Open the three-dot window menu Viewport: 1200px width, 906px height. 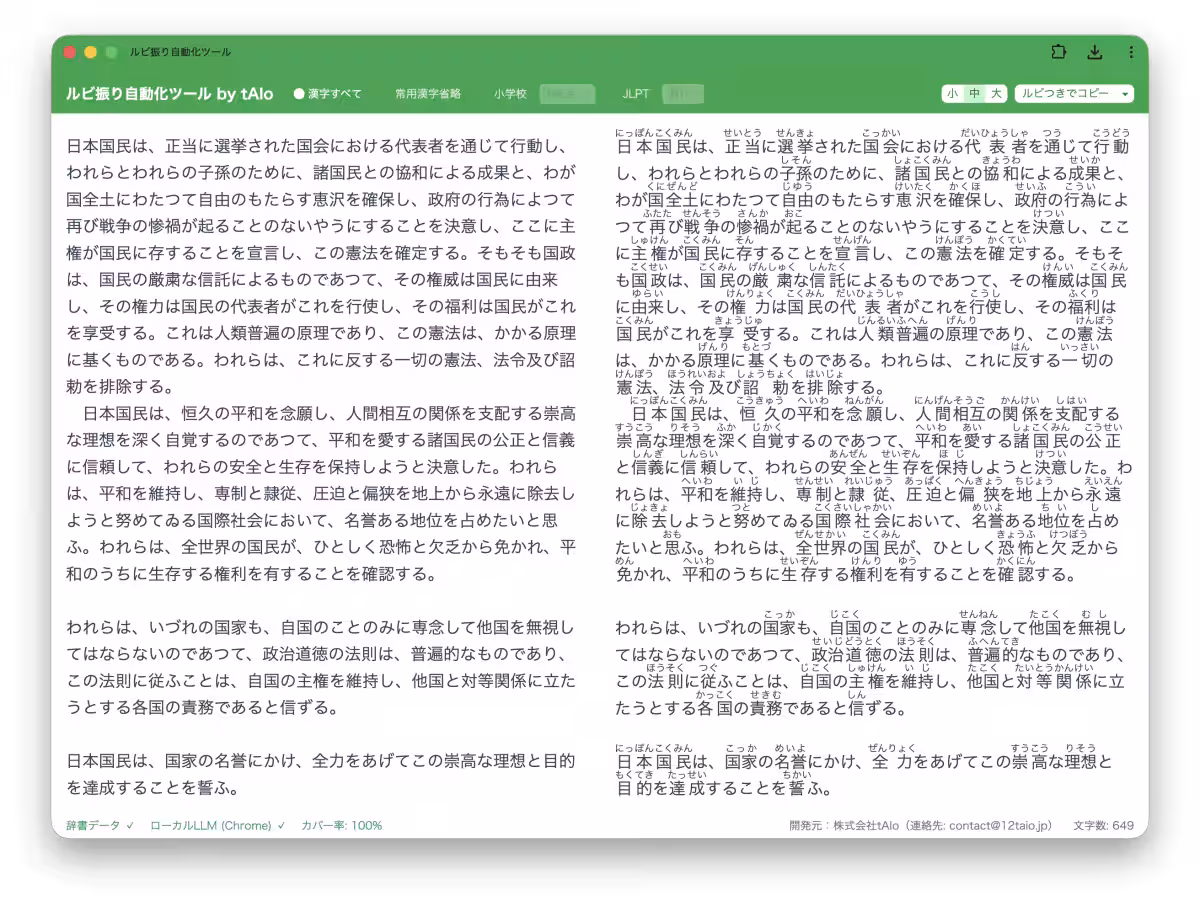point(1131,52)
